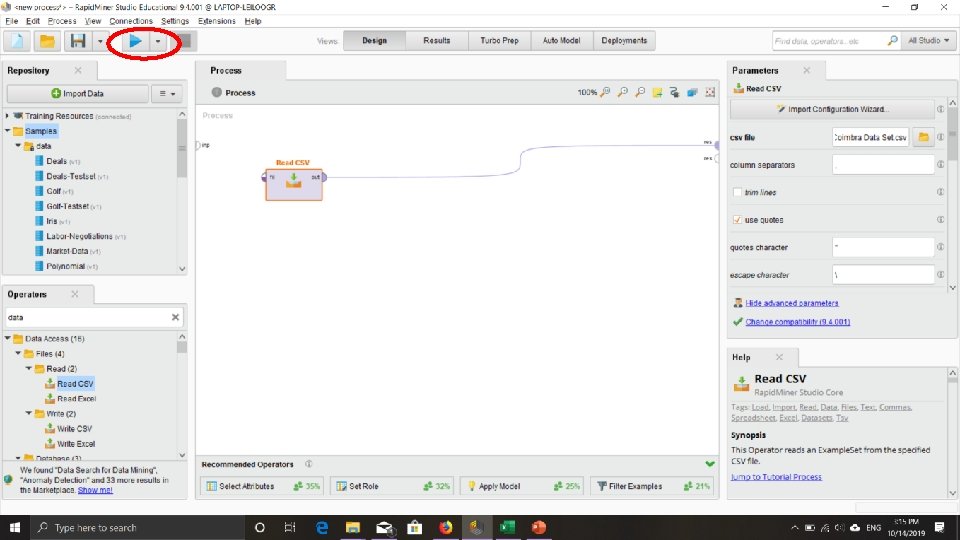Select Iris dataset in Repository
960x540 pixels.
52,221
